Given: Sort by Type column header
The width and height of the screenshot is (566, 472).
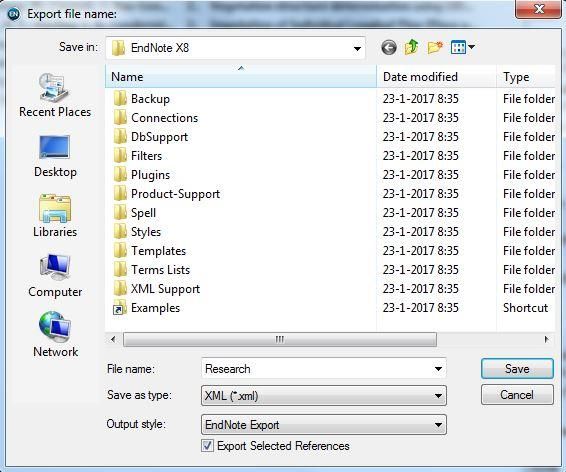Looking at the screenshot, I should tap(526, 77).
